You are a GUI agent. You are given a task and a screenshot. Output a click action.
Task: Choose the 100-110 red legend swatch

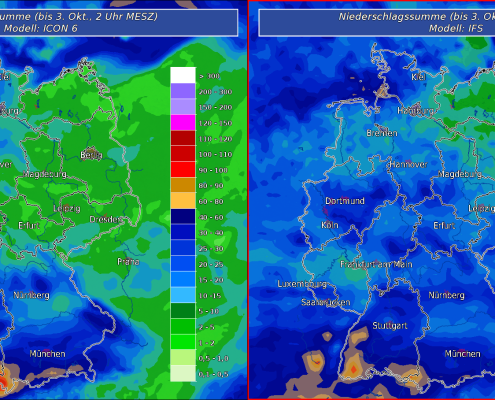[x=183, y=154]
